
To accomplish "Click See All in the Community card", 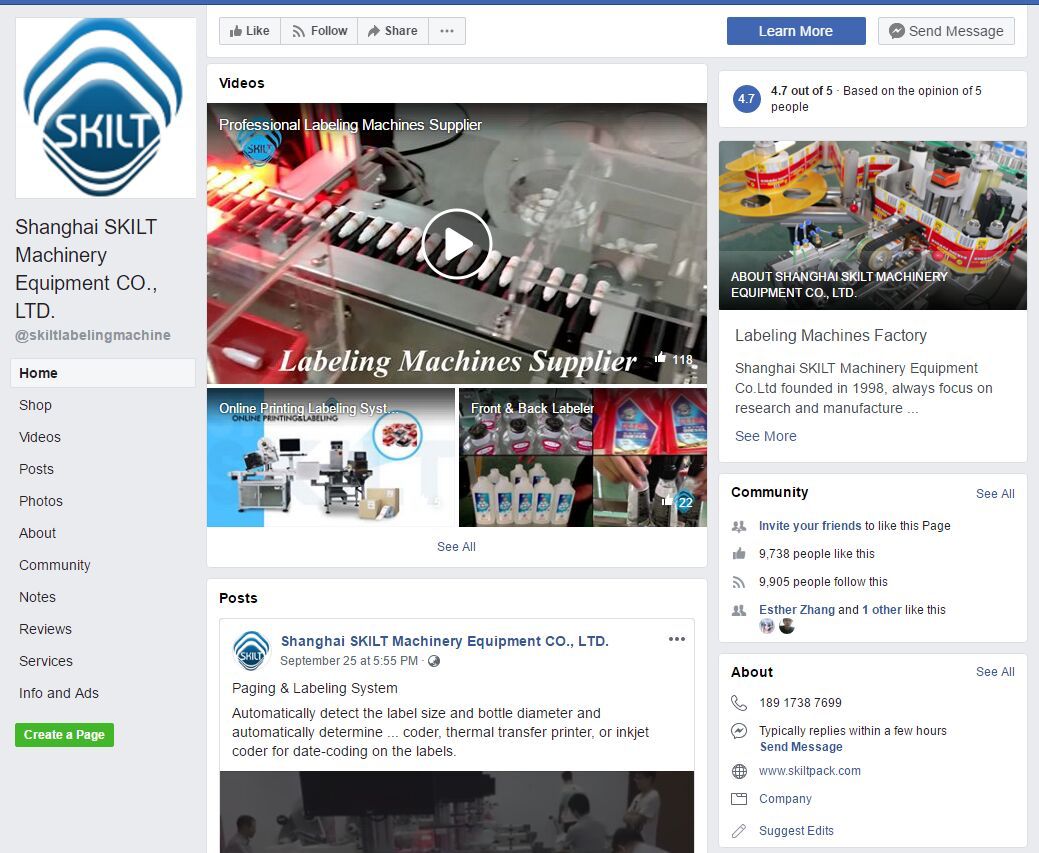I will (995, 494).
